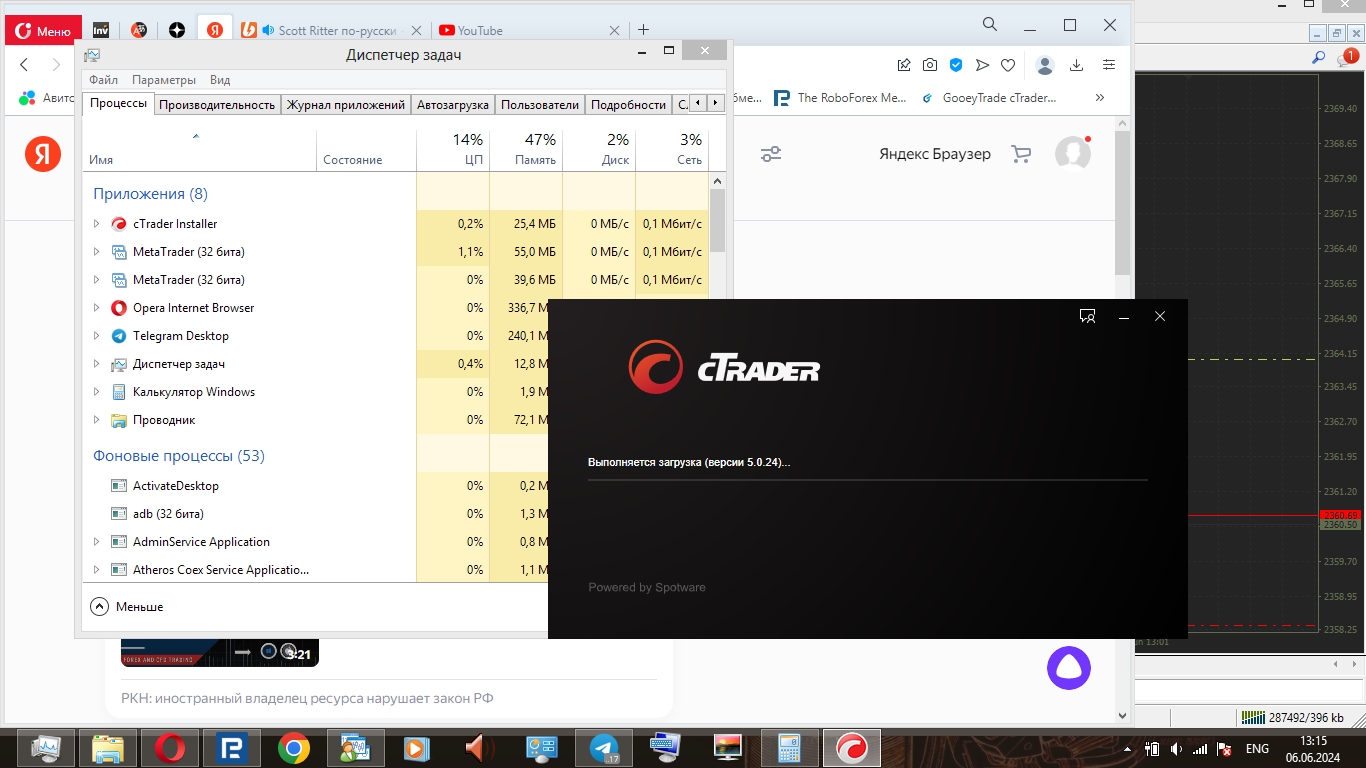Add page to favorites with the heart icon
Image resolution: width=1366 pixels, height=768 pixels.
tap(1007, 64)
